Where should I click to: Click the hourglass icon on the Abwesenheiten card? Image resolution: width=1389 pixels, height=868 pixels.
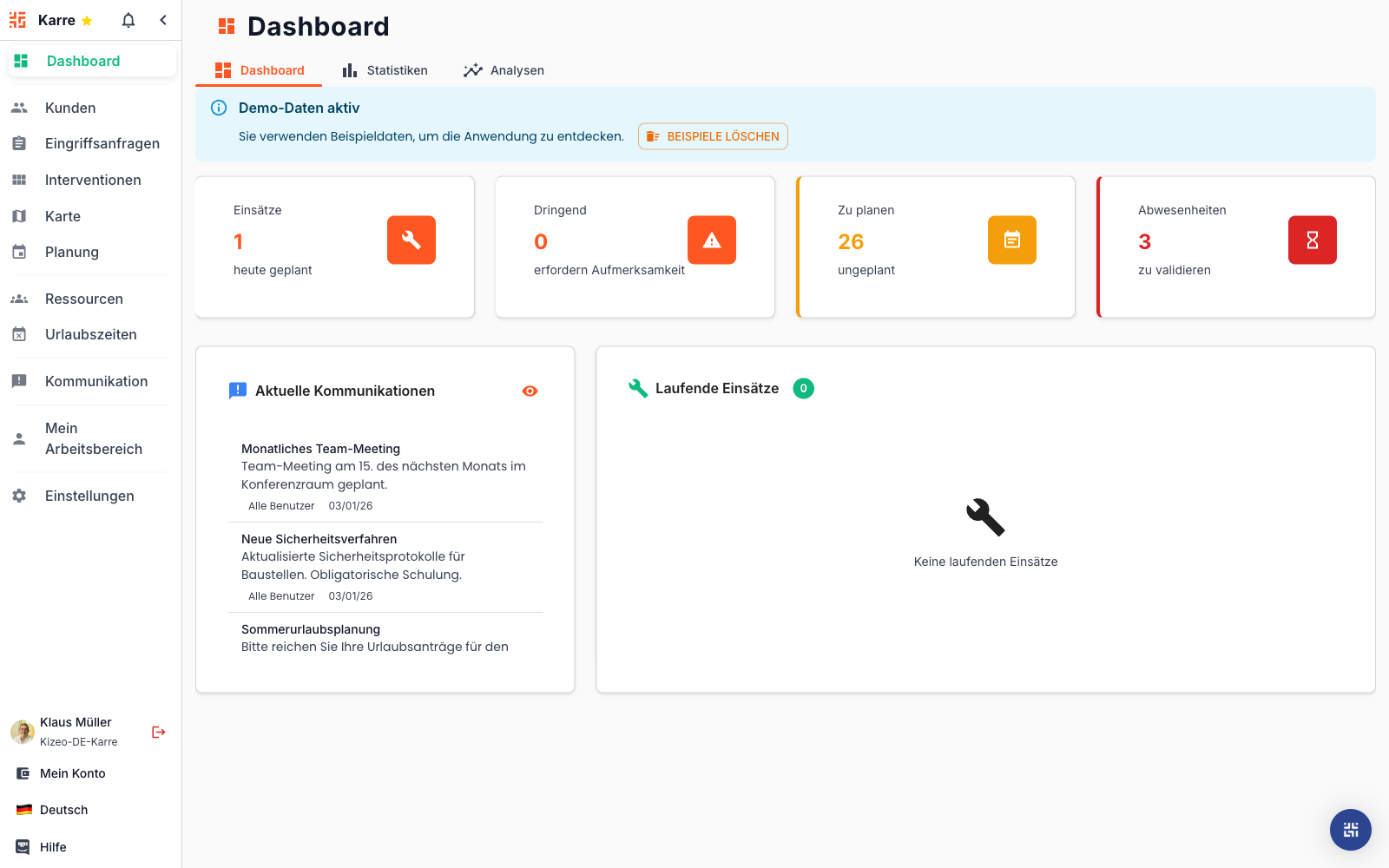1312,240
